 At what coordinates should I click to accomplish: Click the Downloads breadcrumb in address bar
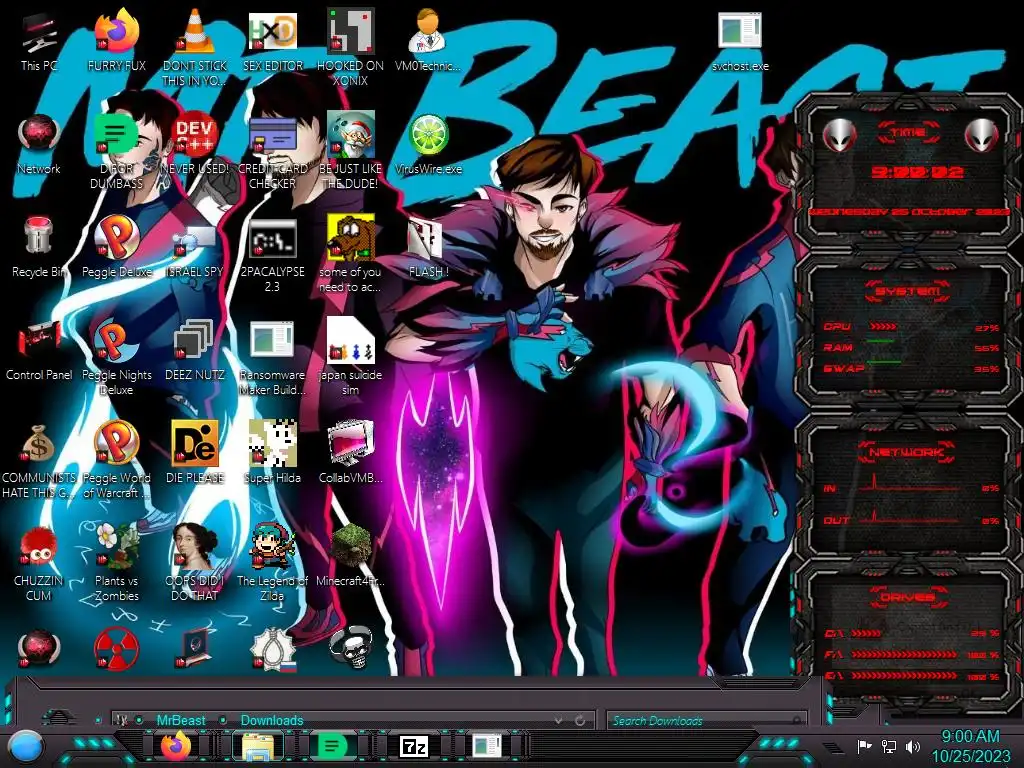[272, 720]
